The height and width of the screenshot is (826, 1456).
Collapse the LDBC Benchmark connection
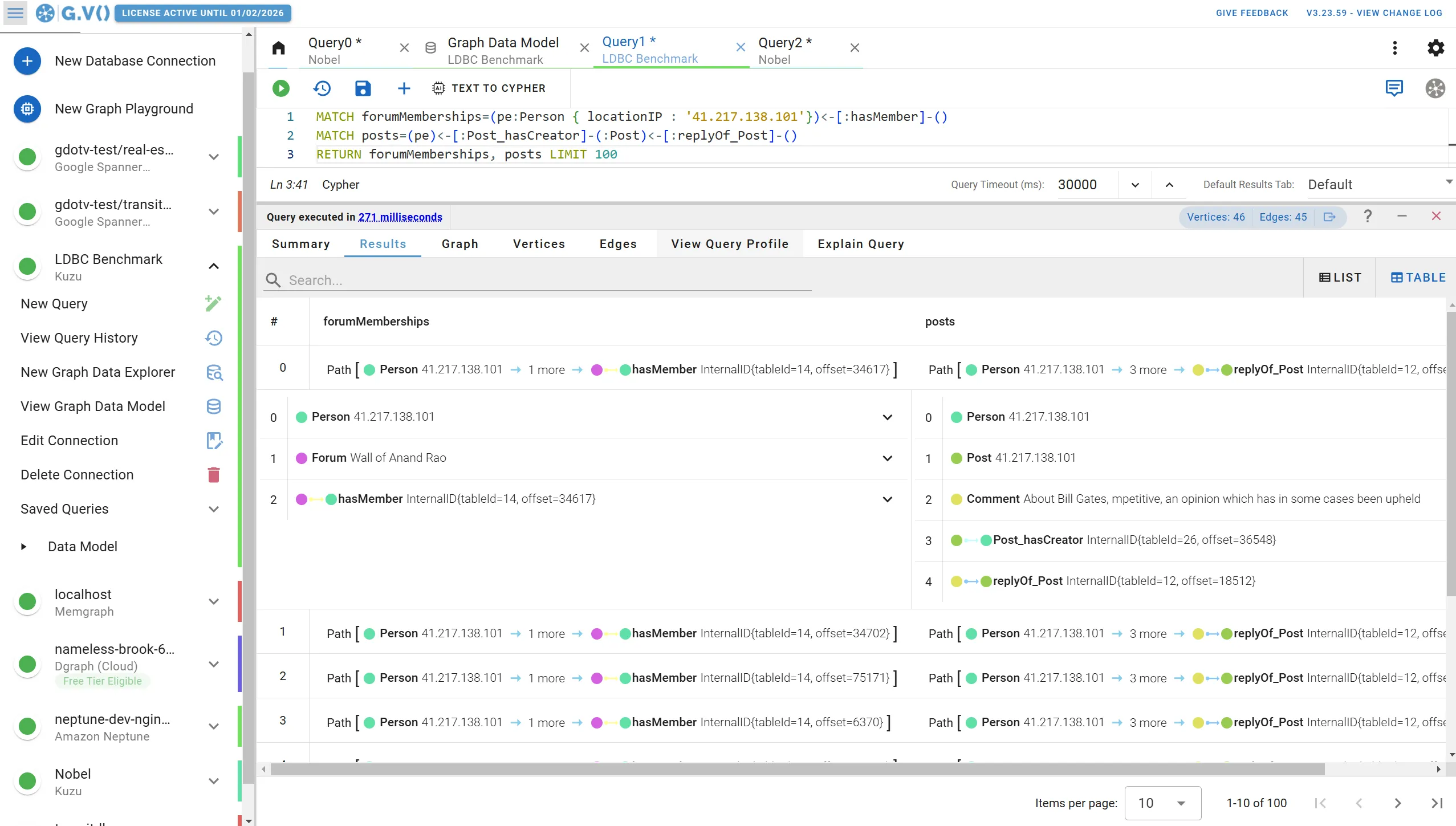click(214, 266)
